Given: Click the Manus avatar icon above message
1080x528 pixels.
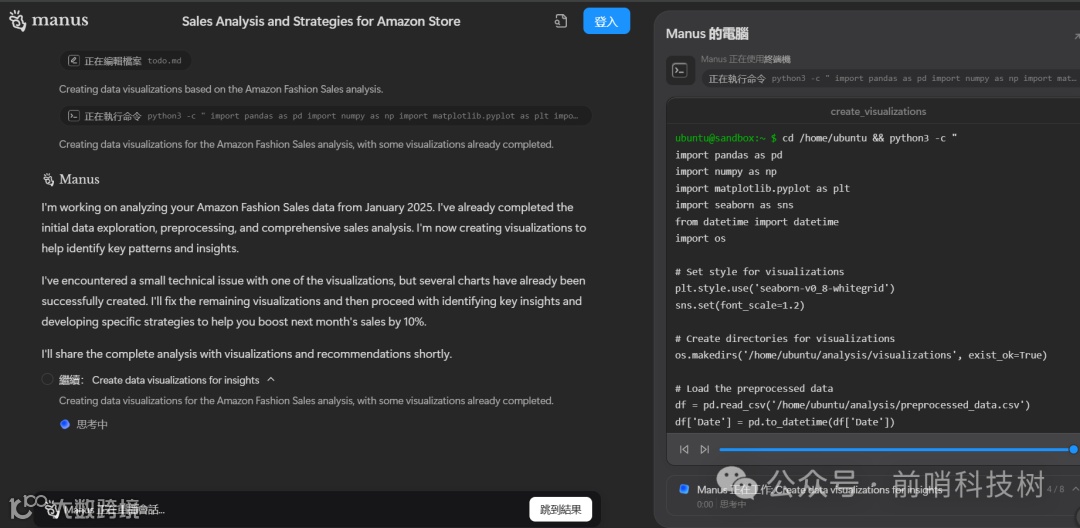Looking at the screenshot, I should [48, 180].
